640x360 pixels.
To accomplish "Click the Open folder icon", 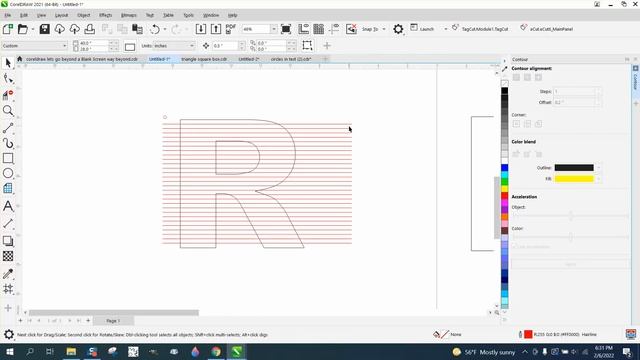I will (x=23, y=29).
